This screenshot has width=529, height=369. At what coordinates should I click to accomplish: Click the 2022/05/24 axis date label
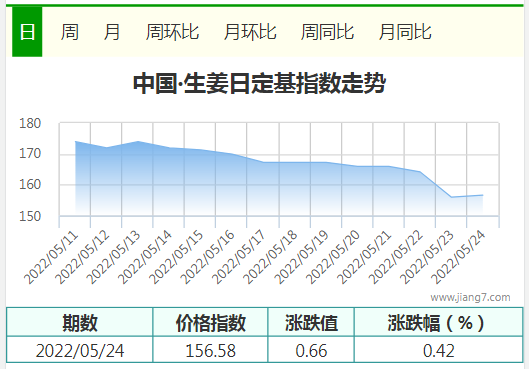point(458,257)
